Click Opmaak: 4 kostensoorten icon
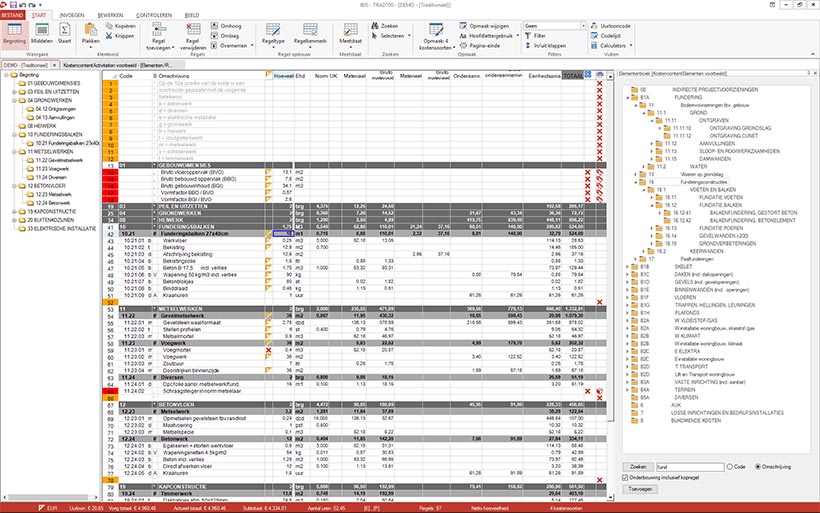Screen dimensions: 820x513 coord(436,29)
